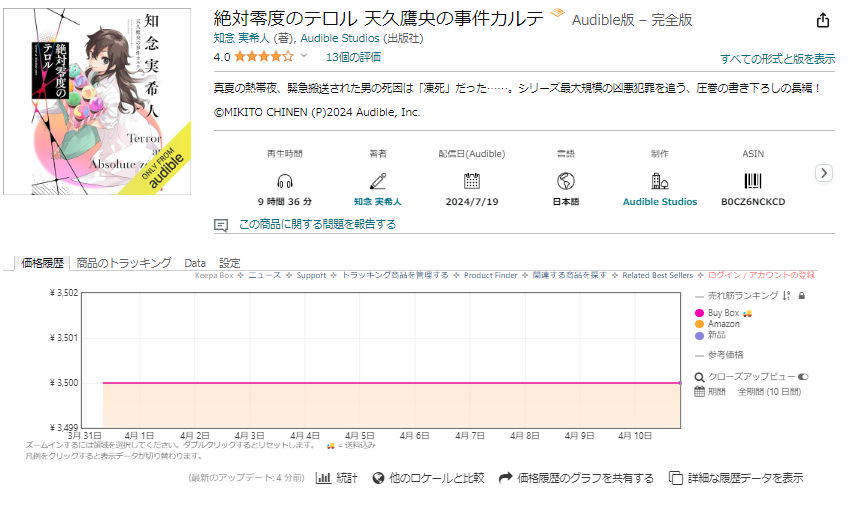This screenshot has width=852, height=518.
Task: Click トラッキング商品を管理する link
Action: click(395, 276)
